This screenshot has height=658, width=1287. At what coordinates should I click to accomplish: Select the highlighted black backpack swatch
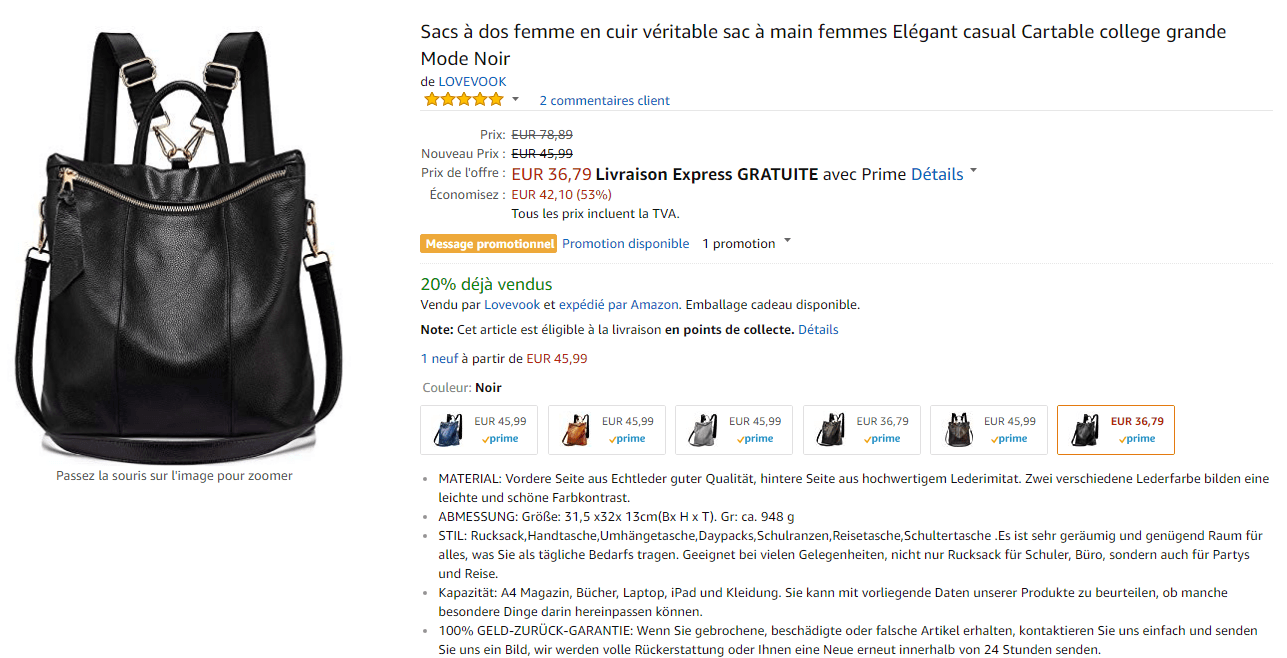coord(1116,430)
